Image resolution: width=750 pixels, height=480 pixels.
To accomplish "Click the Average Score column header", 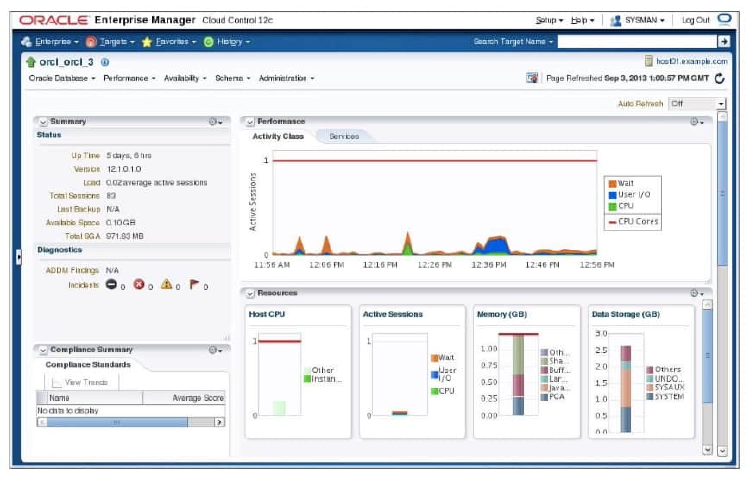I will [184, 398].
